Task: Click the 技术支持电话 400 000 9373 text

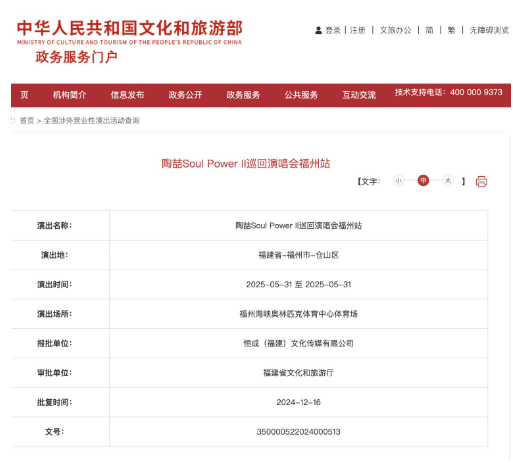Action: 449,92
